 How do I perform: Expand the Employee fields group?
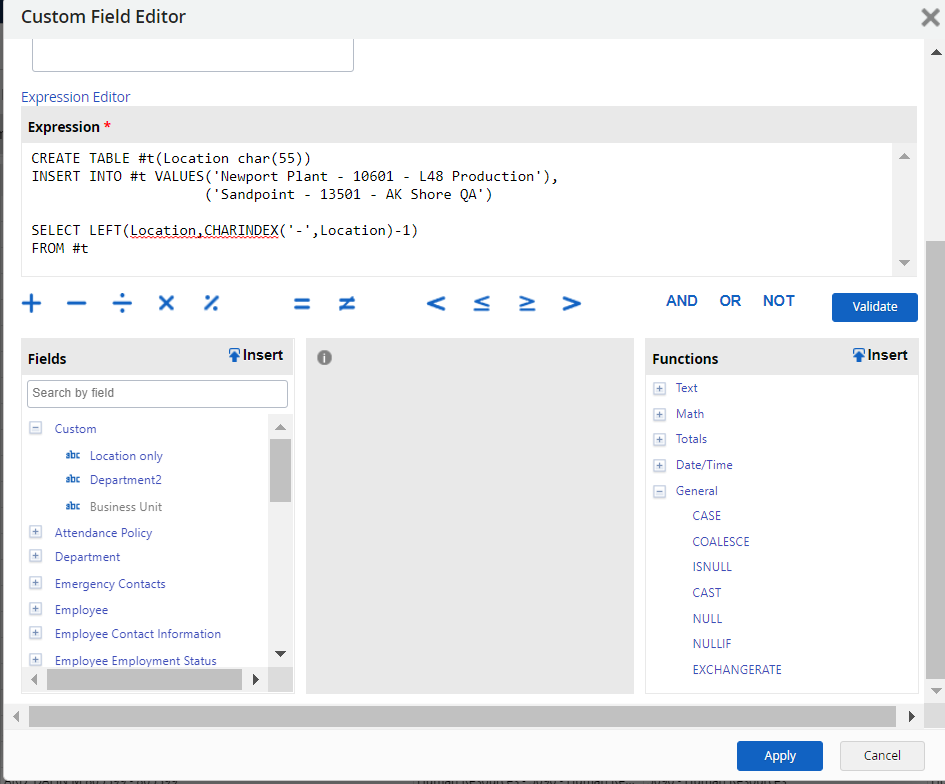point(36,609)
